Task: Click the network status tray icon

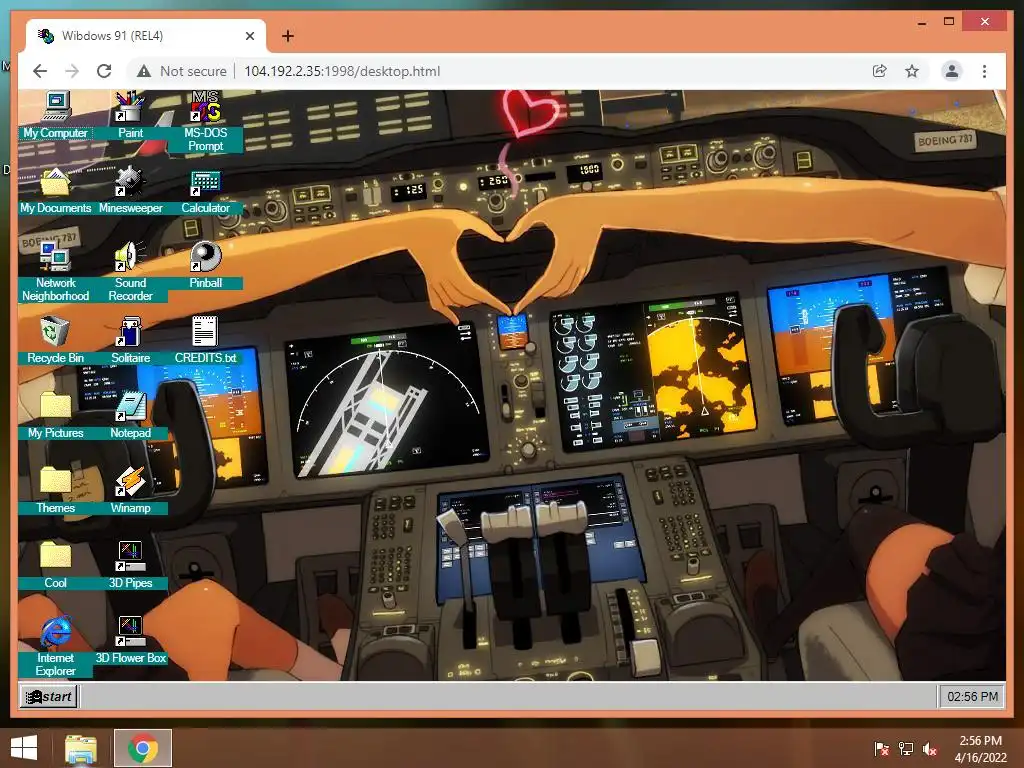Action: coord(906,749)
